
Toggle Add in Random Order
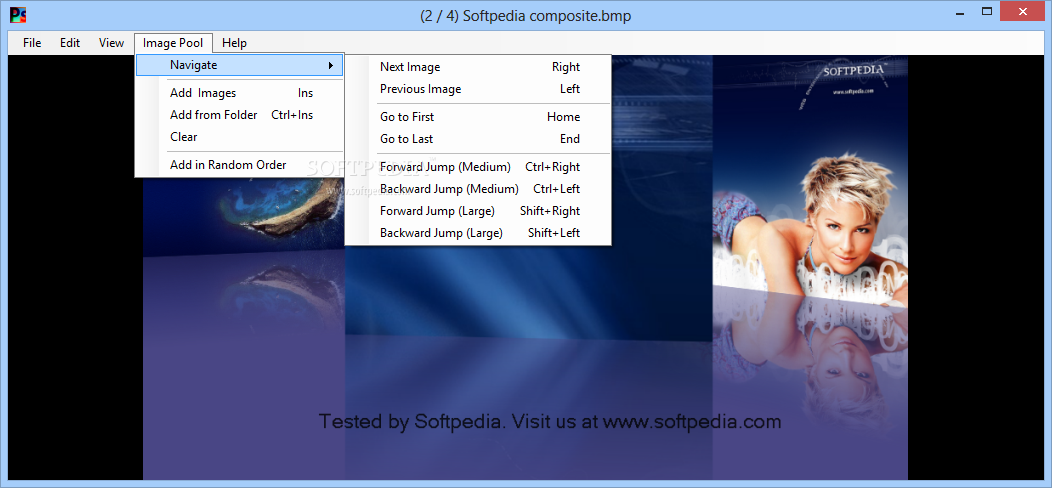point(240,165)
